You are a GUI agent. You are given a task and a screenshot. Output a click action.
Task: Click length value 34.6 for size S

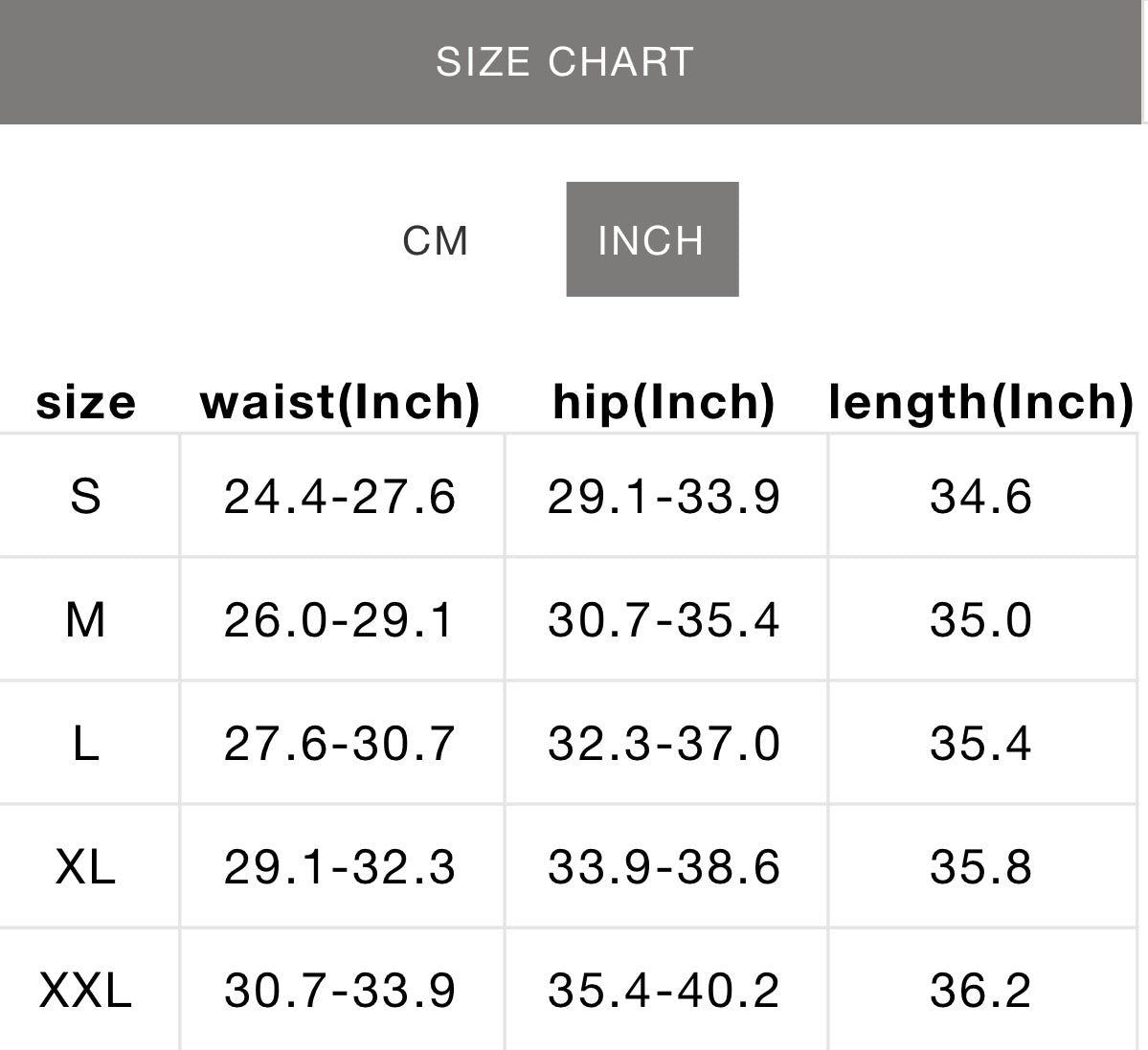981,497
